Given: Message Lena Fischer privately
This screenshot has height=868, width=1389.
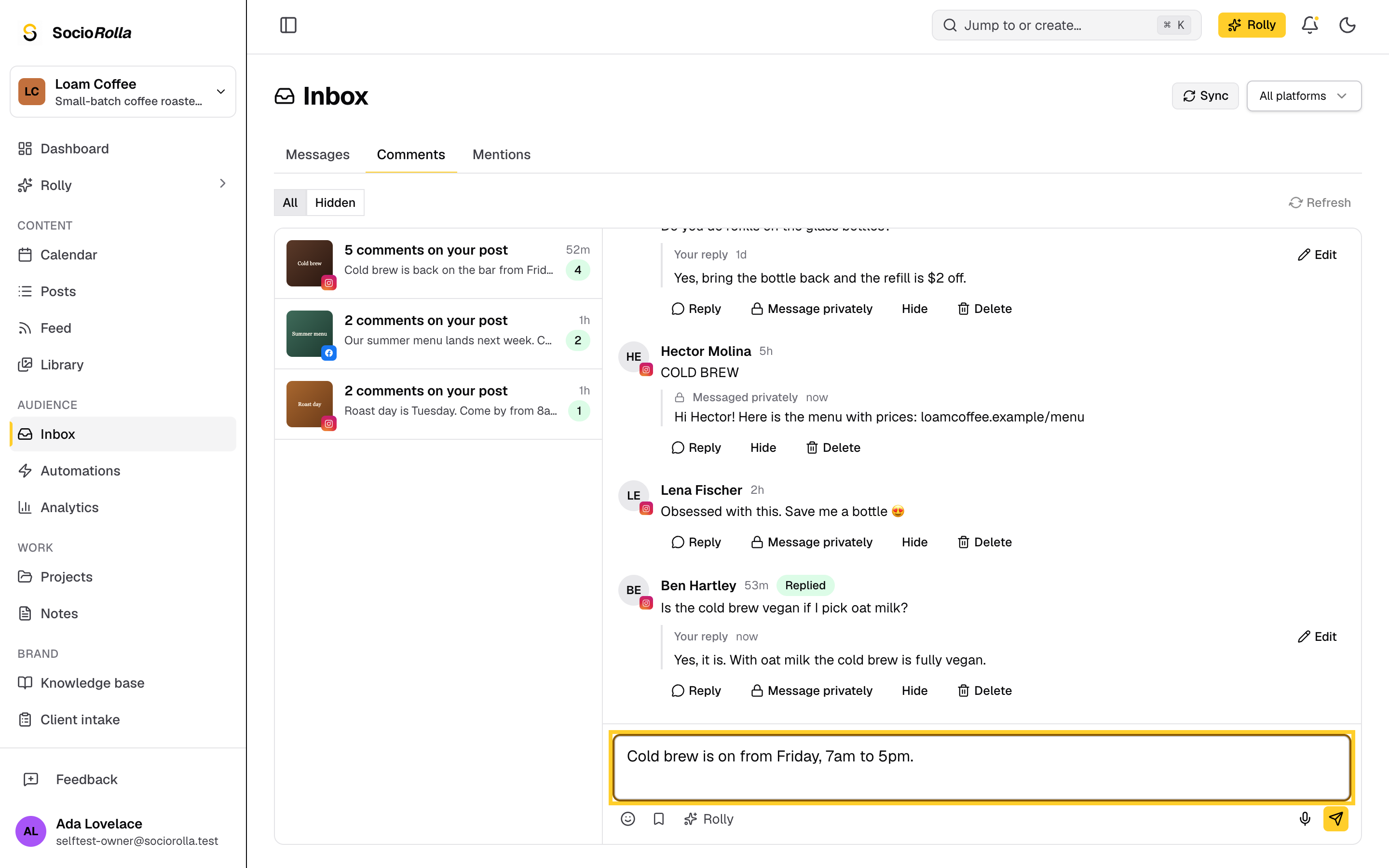Looking at the screenshot, I should click(x=812, y=542).
